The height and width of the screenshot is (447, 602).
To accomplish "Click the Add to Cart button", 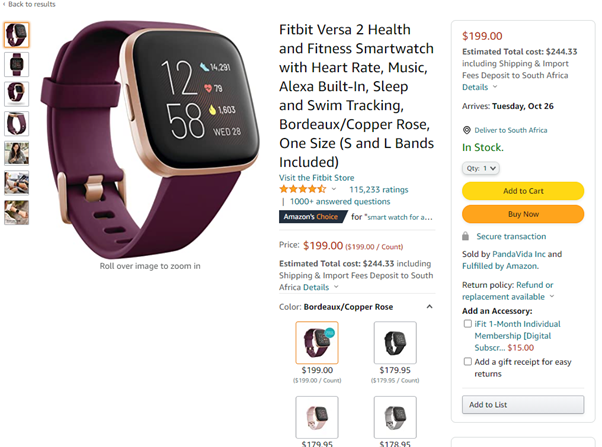I will click(x=523, y=191).
